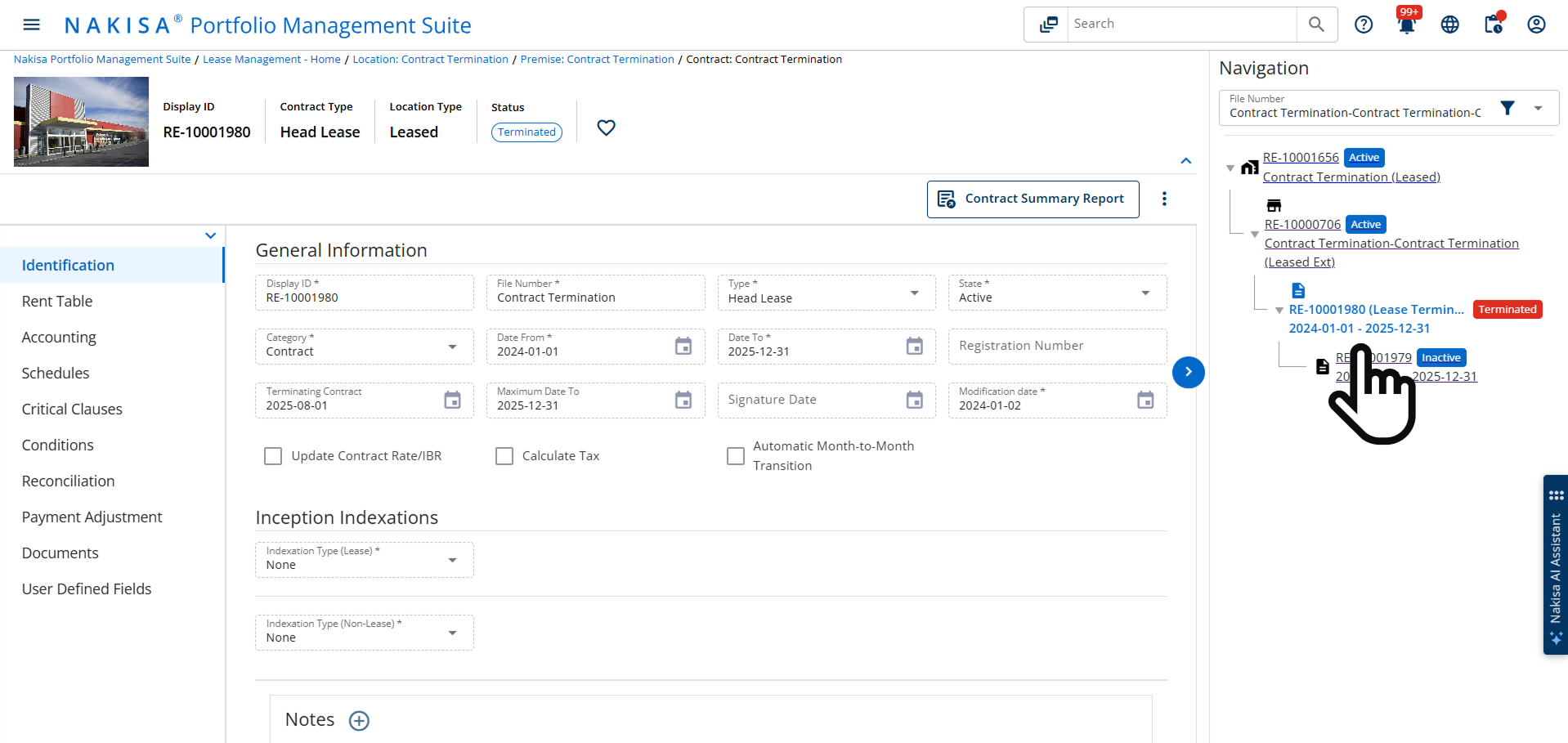This screenshot has height=743, width=1568.
Task: Click Contract Summary Report button
Action: [x=1033, y=199]
